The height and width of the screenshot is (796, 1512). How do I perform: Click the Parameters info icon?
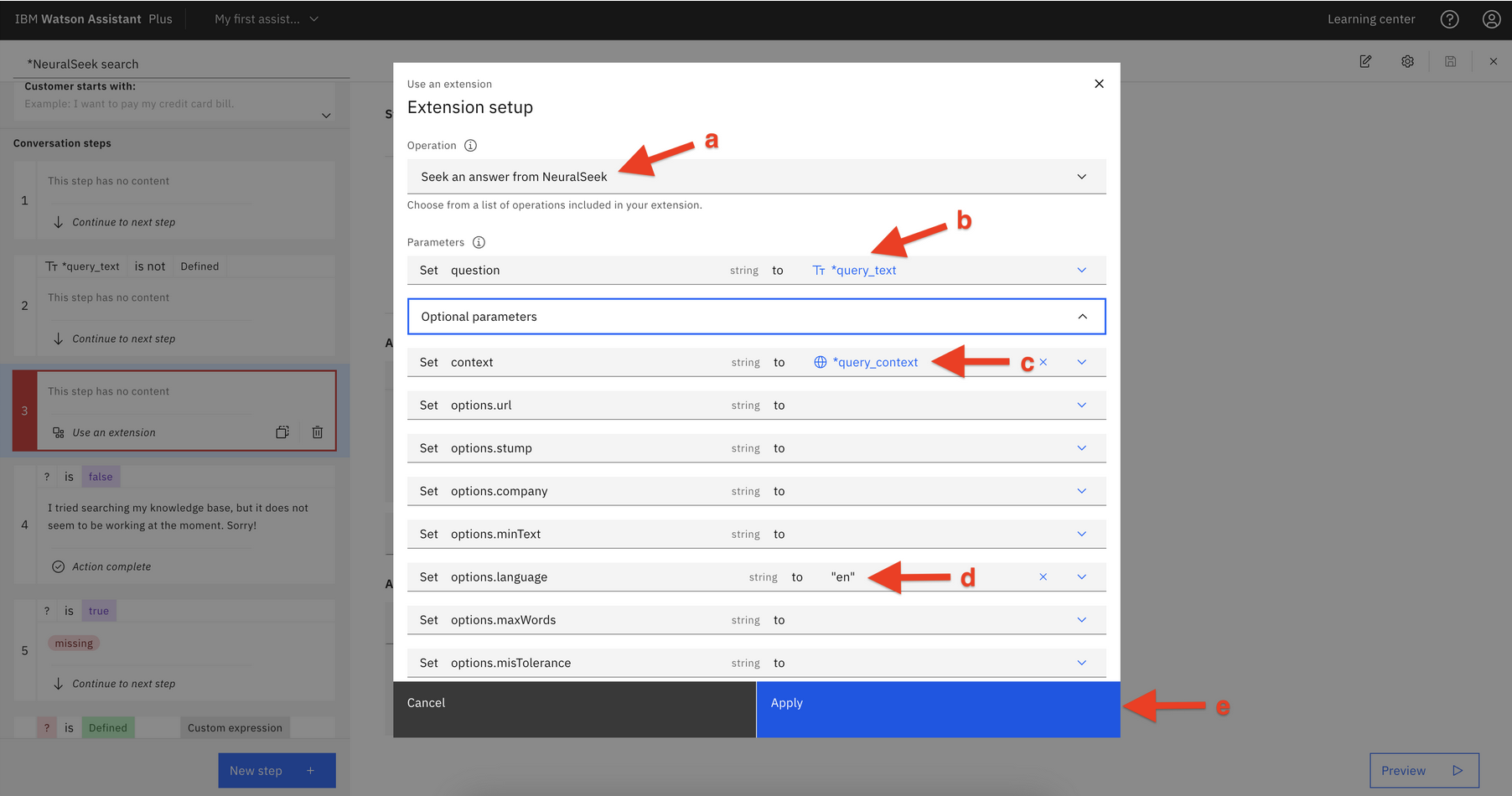click(479, 243)
